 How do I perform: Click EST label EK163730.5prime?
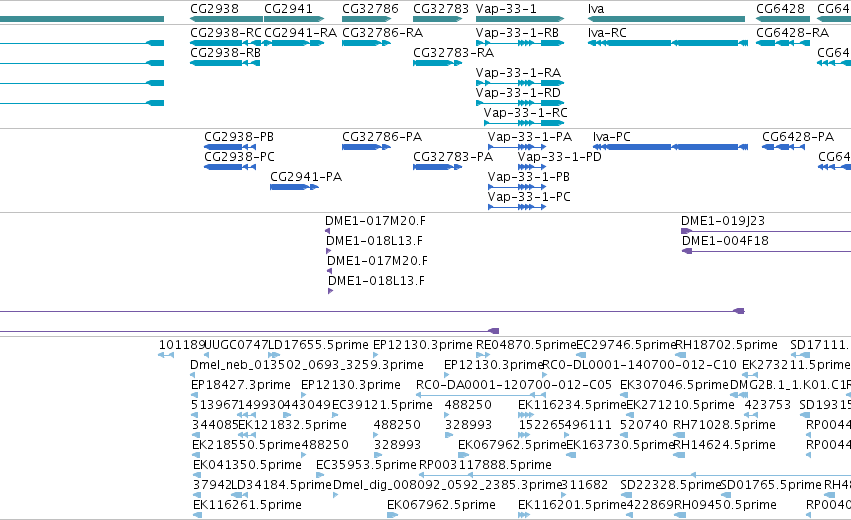620,445
